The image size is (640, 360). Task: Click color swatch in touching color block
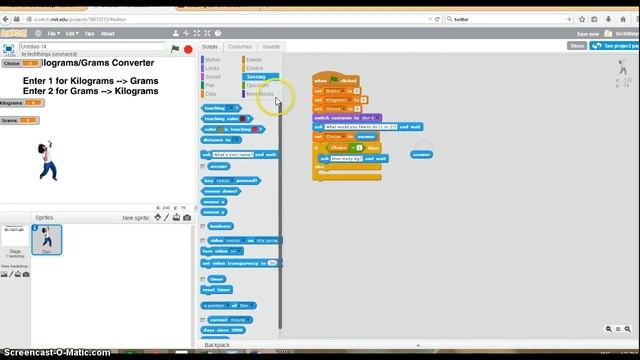242,119
